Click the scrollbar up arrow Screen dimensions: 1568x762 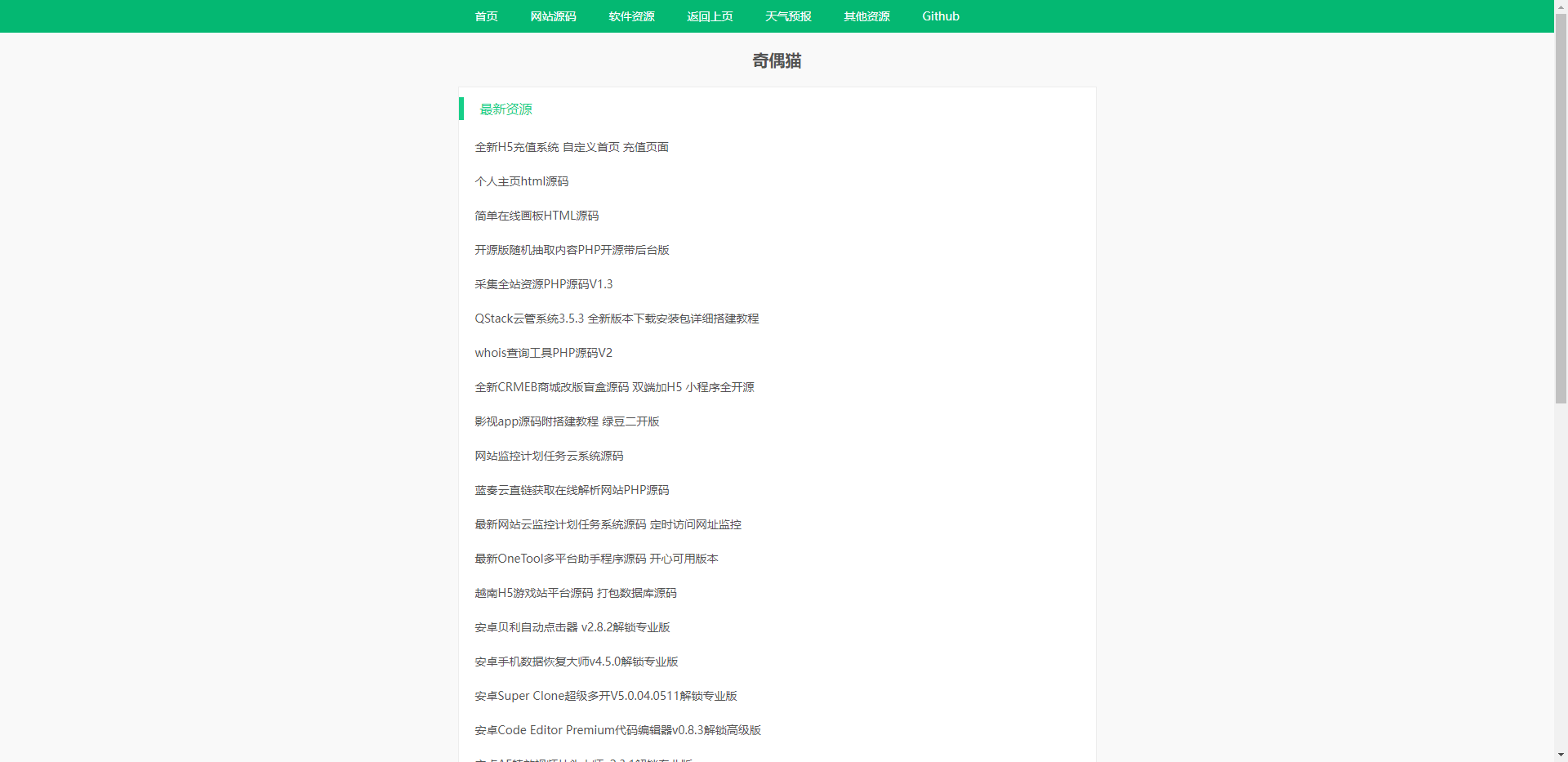click(x=1561, y=7)
